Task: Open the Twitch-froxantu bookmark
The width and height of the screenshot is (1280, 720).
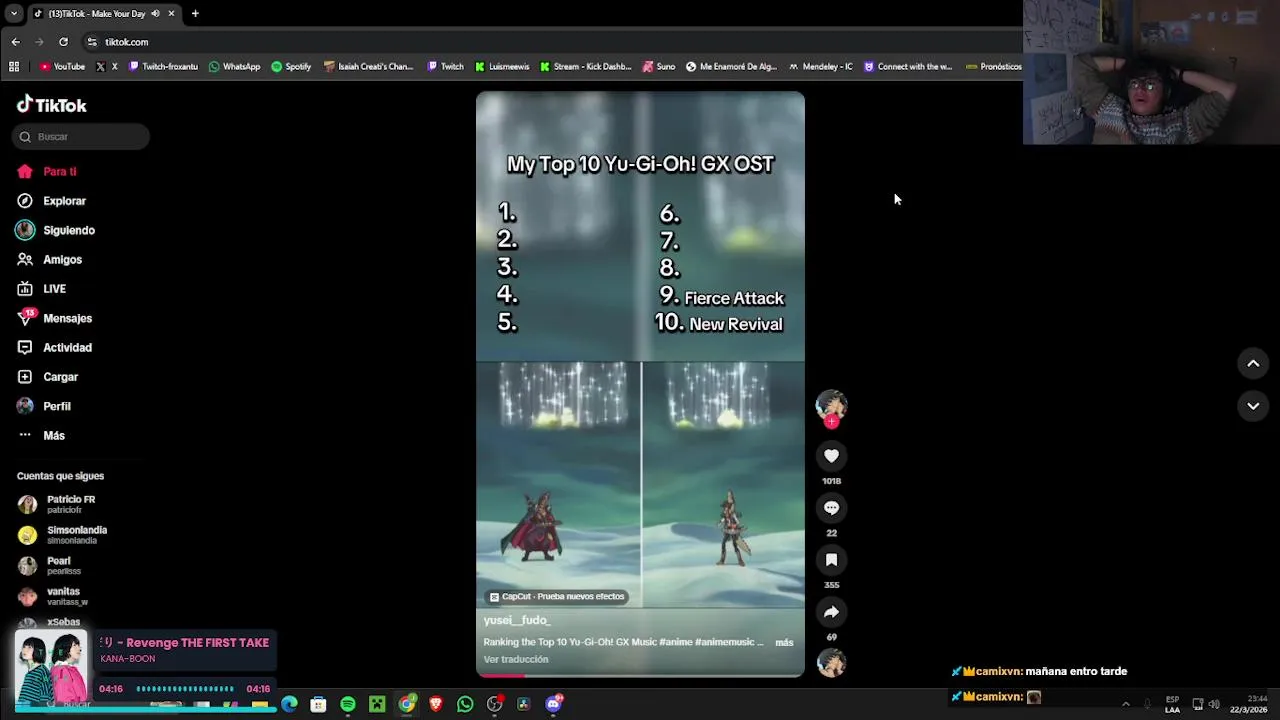Action: click(163, 67)
